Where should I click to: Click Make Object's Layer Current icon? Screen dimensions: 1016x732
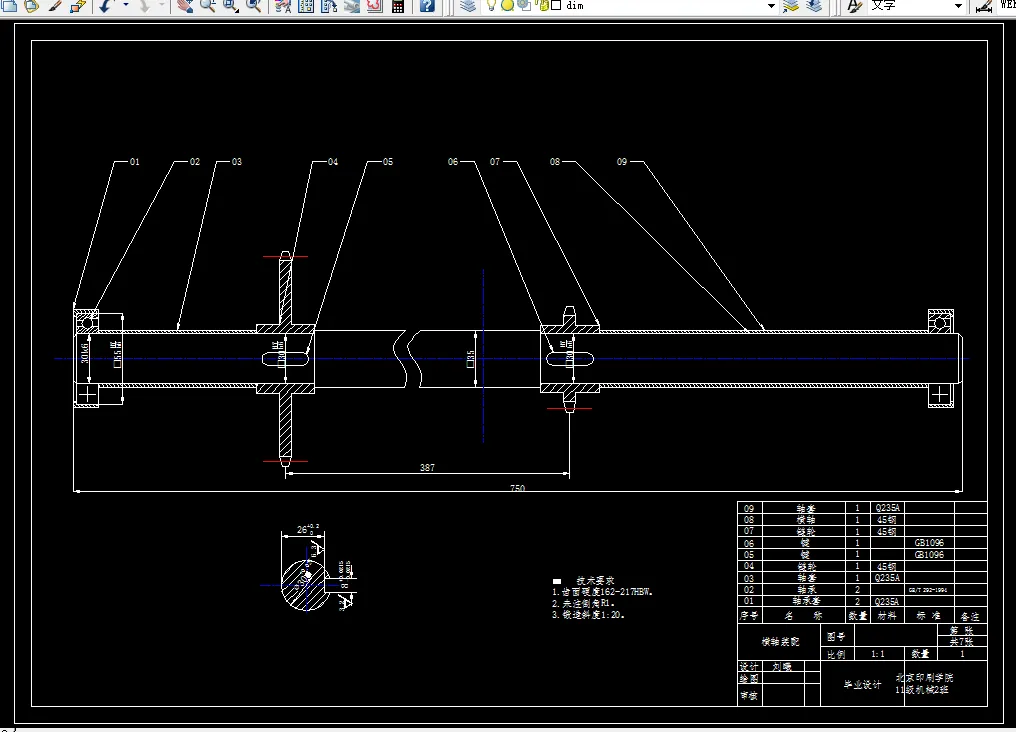click(x=791, y=6)
